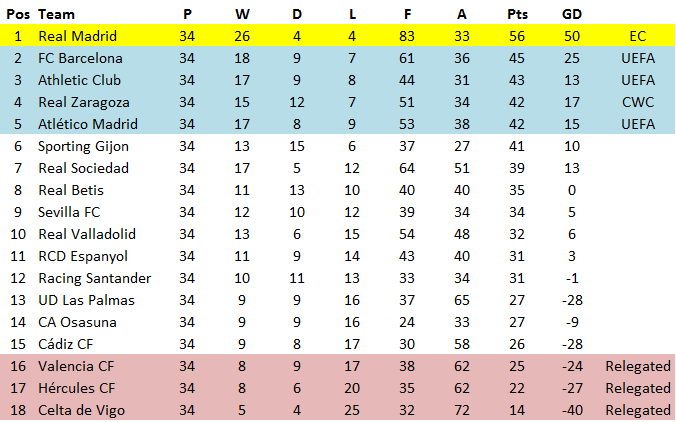Click the GD column header

click(x=572, y=14)
